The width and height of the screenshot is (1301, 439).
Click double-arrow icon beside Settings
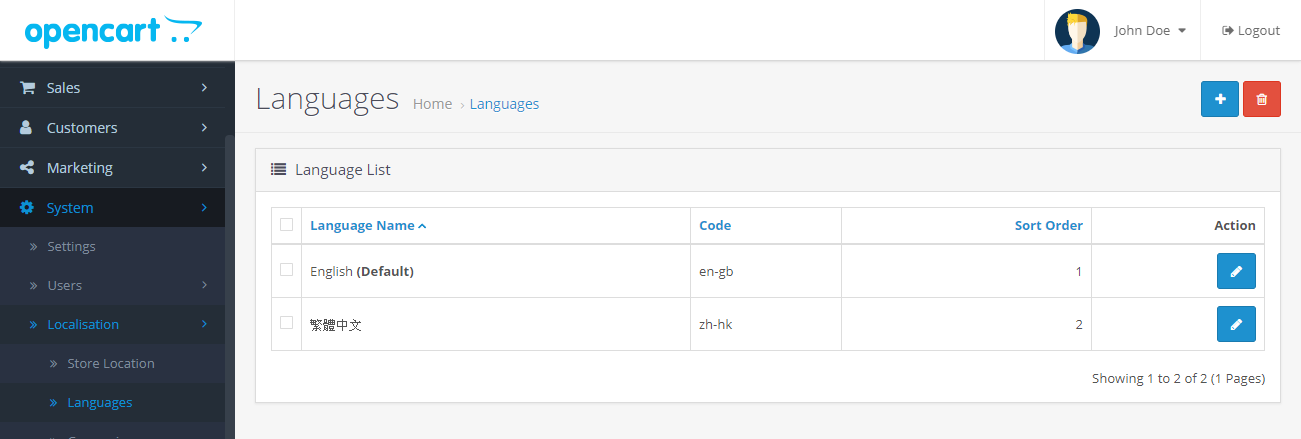33,247
